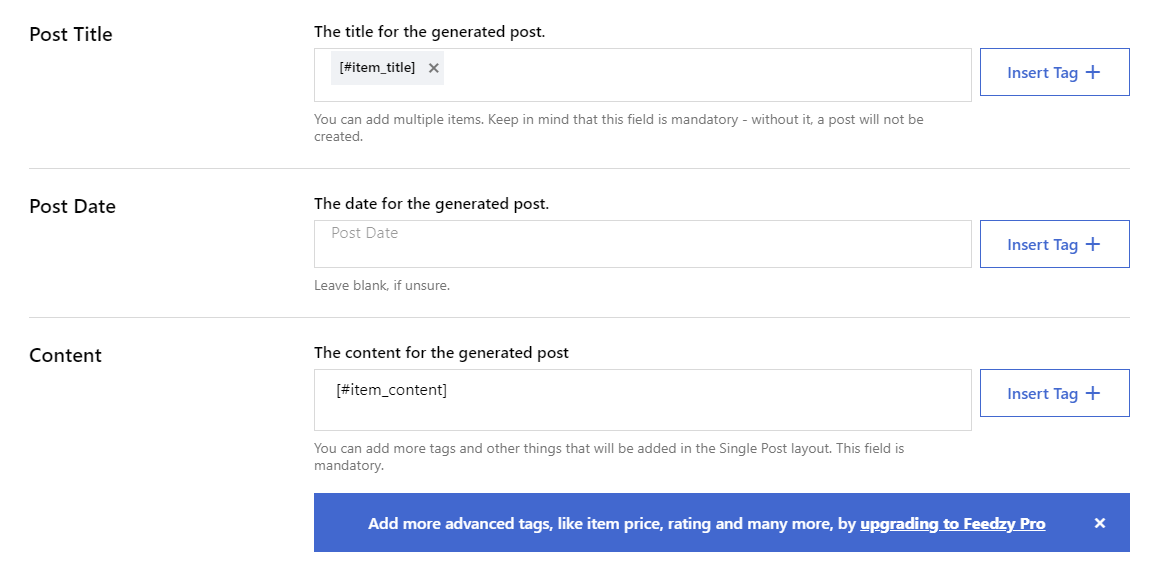Click the 'Content' section label

click(x=65, y=356)
